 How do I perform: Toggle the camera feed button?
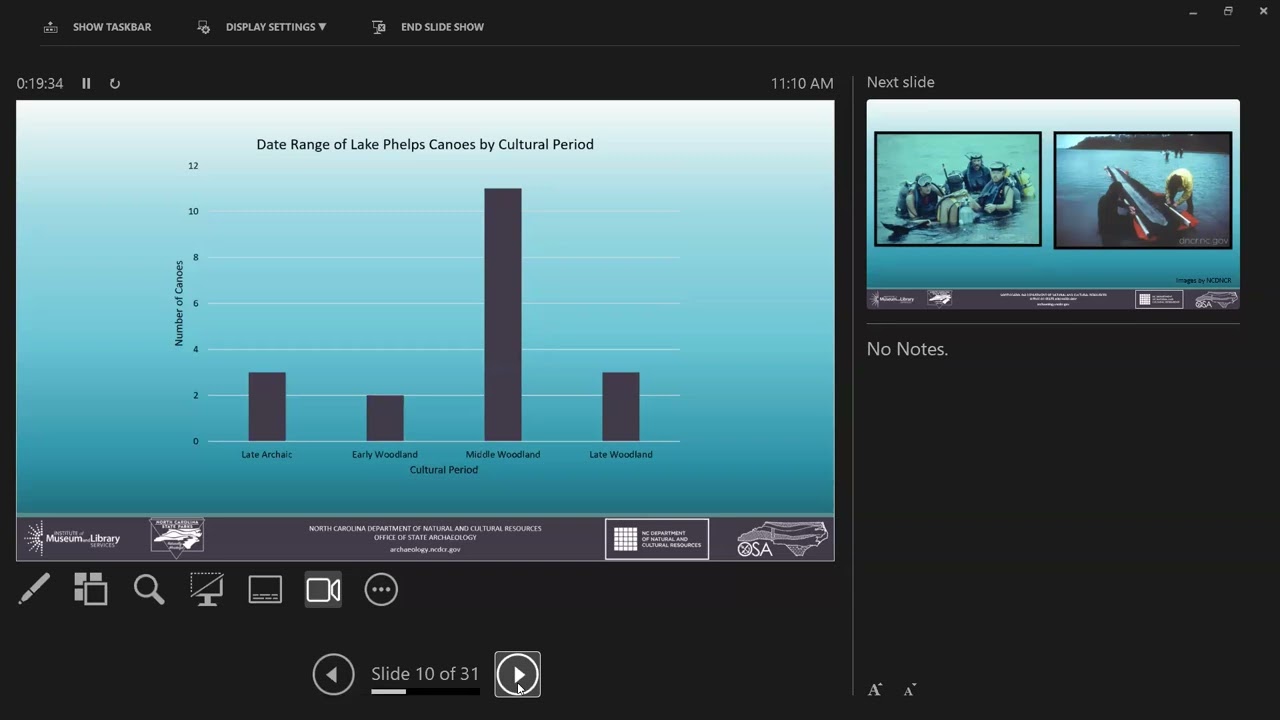(323, 589)
